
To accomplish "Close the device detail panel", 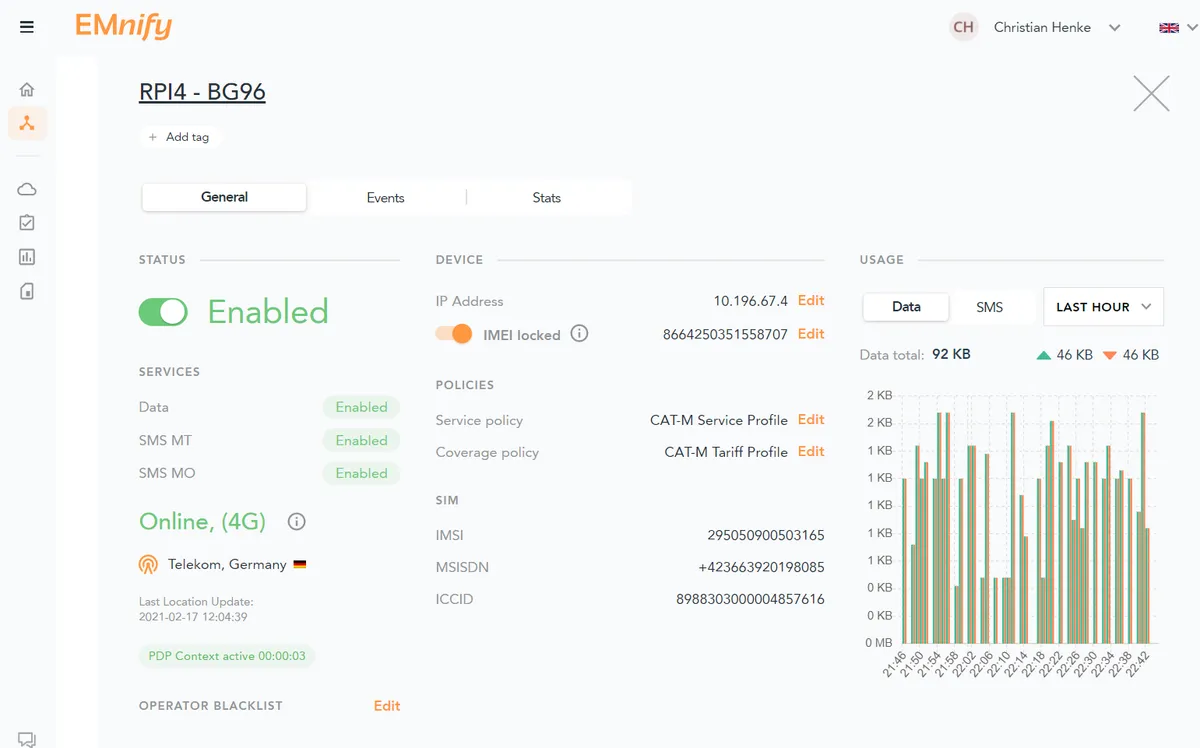I will tap(1151, 93).
